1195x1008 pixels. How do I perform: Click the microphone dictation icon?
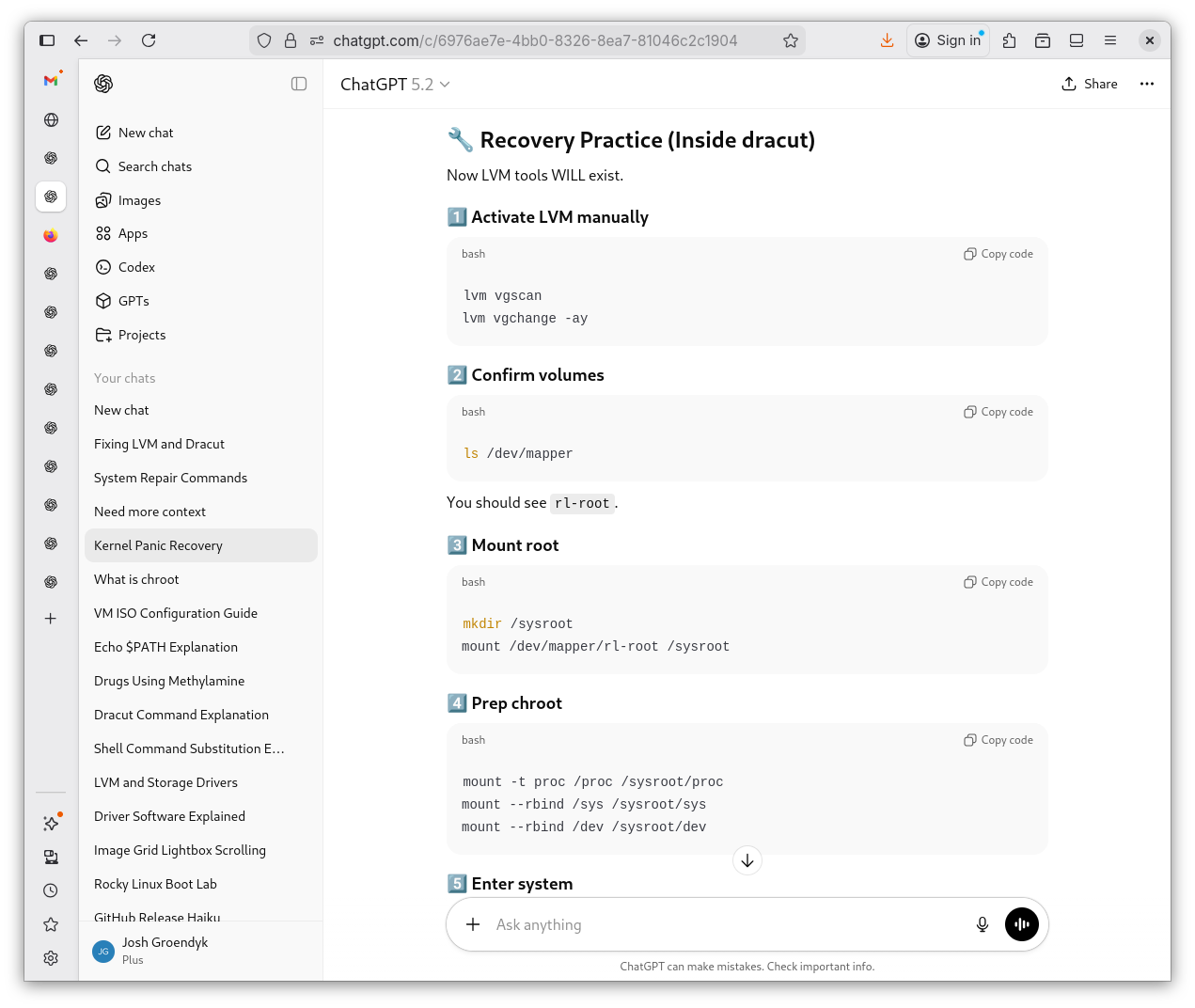pos(982,924)
